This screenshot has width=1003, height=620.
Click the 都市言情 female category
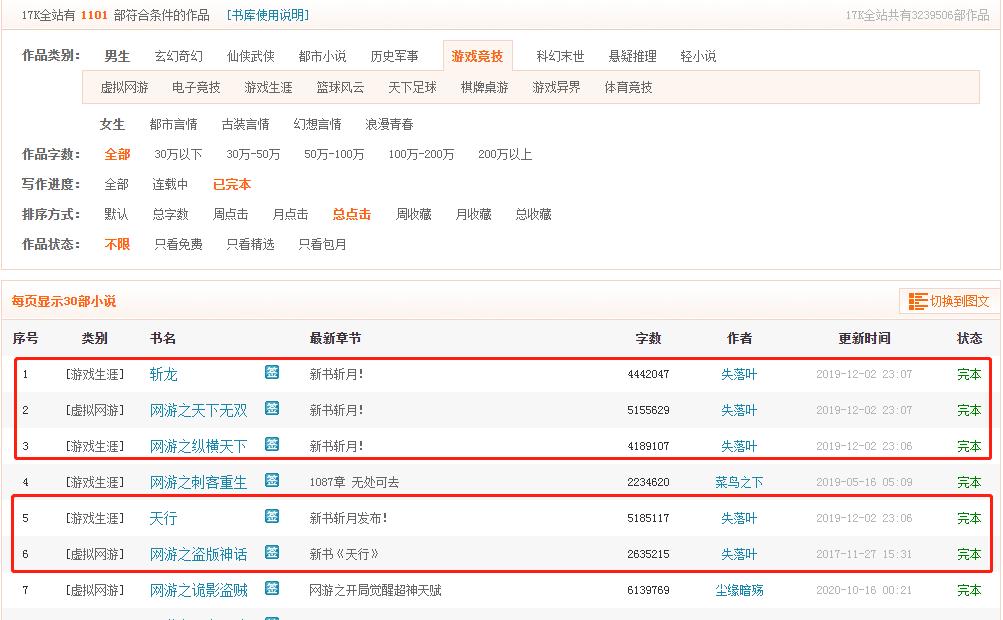coord(173,125)
